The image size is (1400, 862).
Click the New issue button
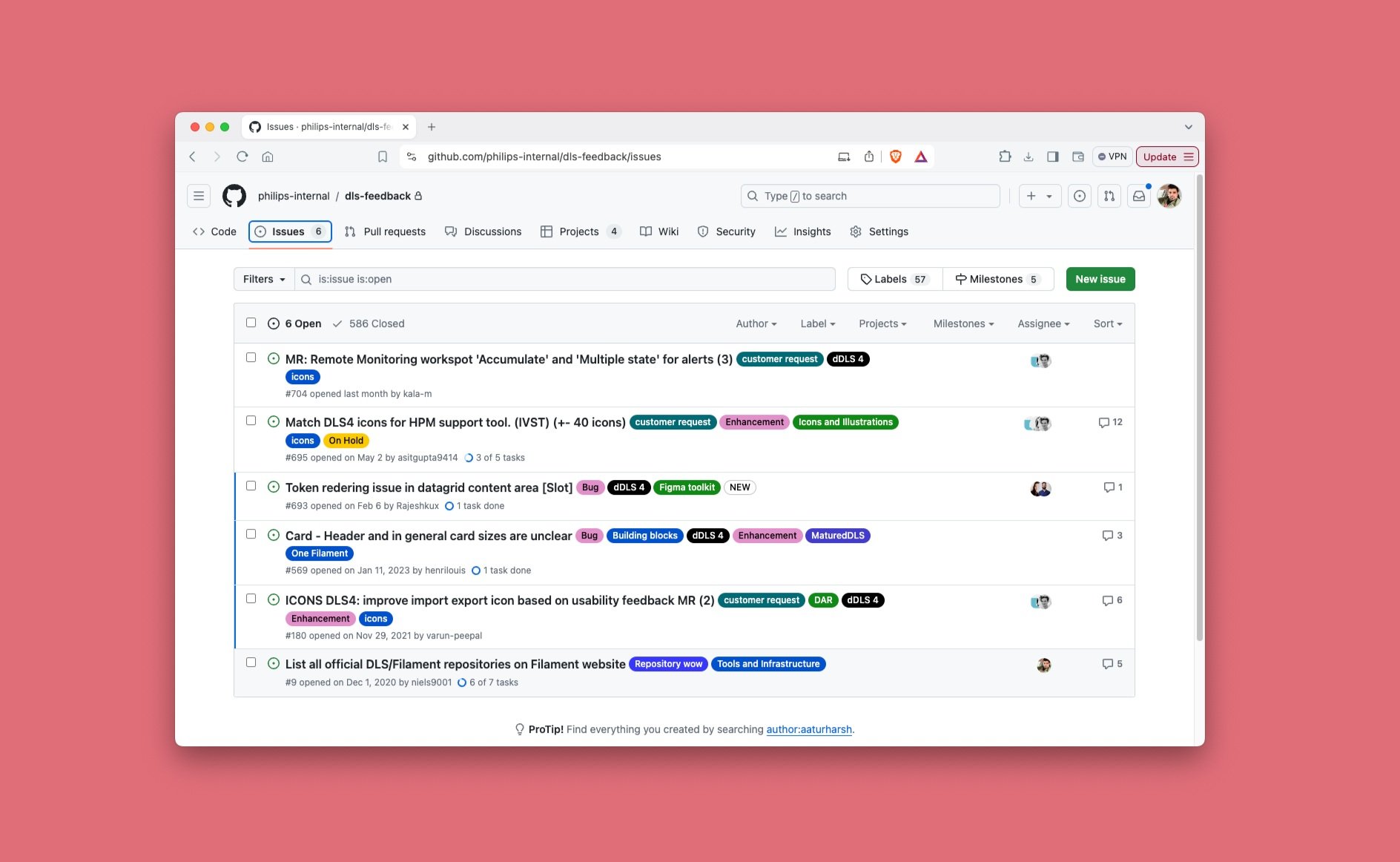(x=1100, y=279)
